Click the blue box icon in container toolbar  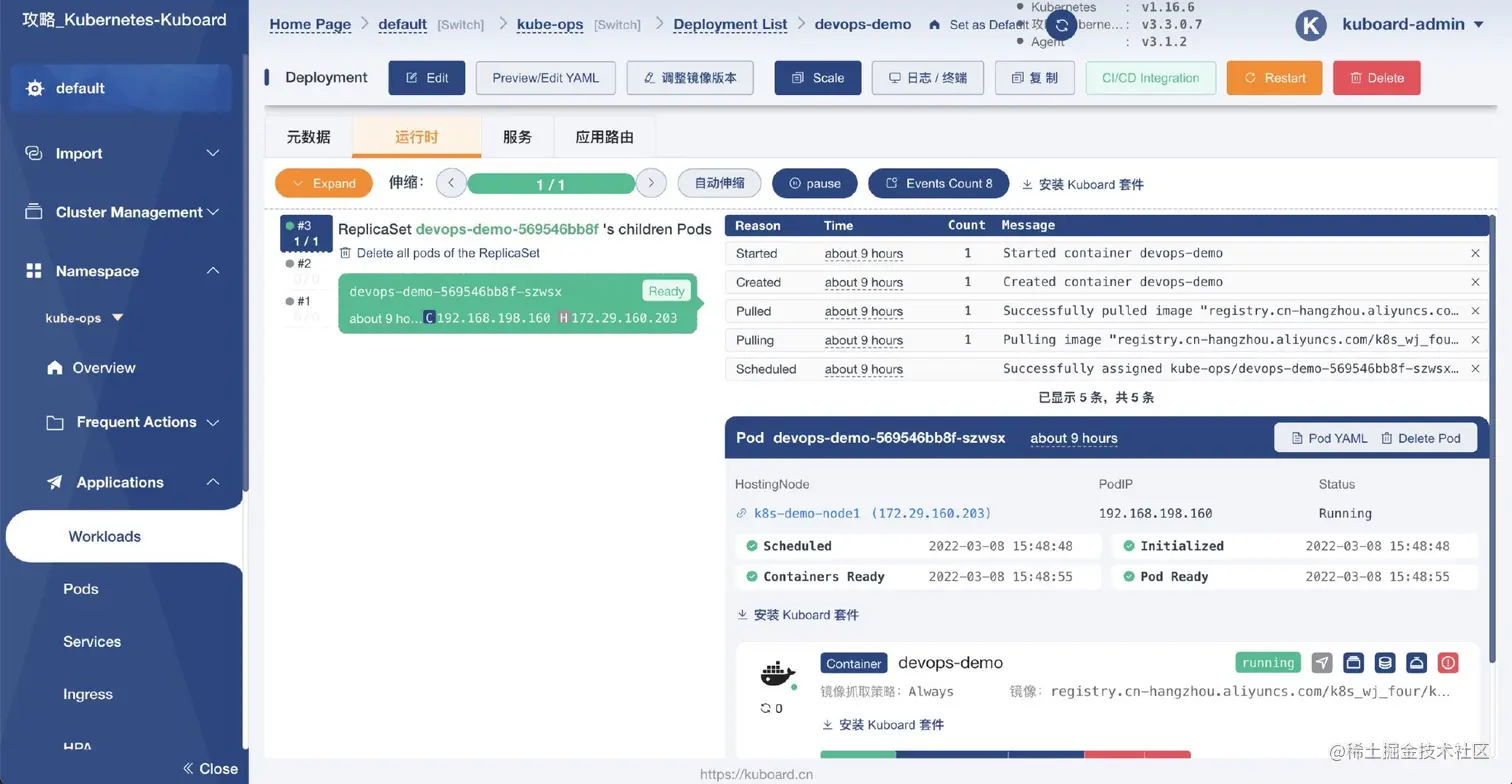1354,663
